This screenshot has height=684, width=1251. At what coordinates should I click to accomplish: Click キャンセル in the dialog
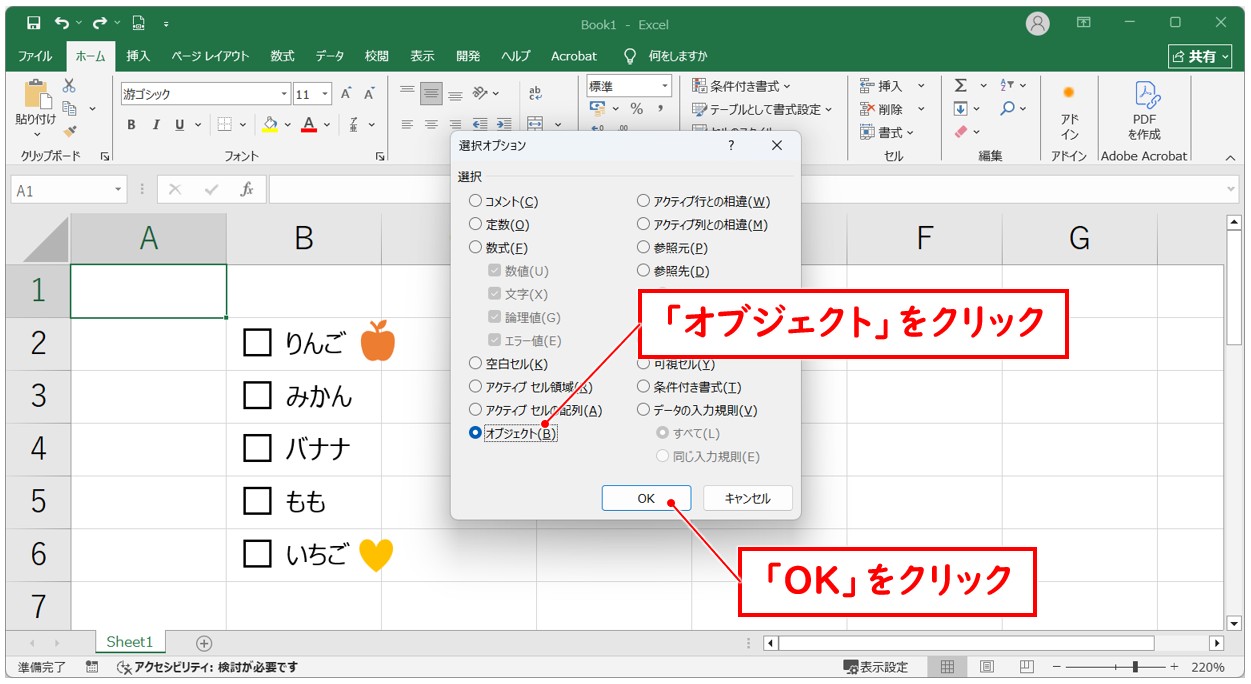coord(748,498)
